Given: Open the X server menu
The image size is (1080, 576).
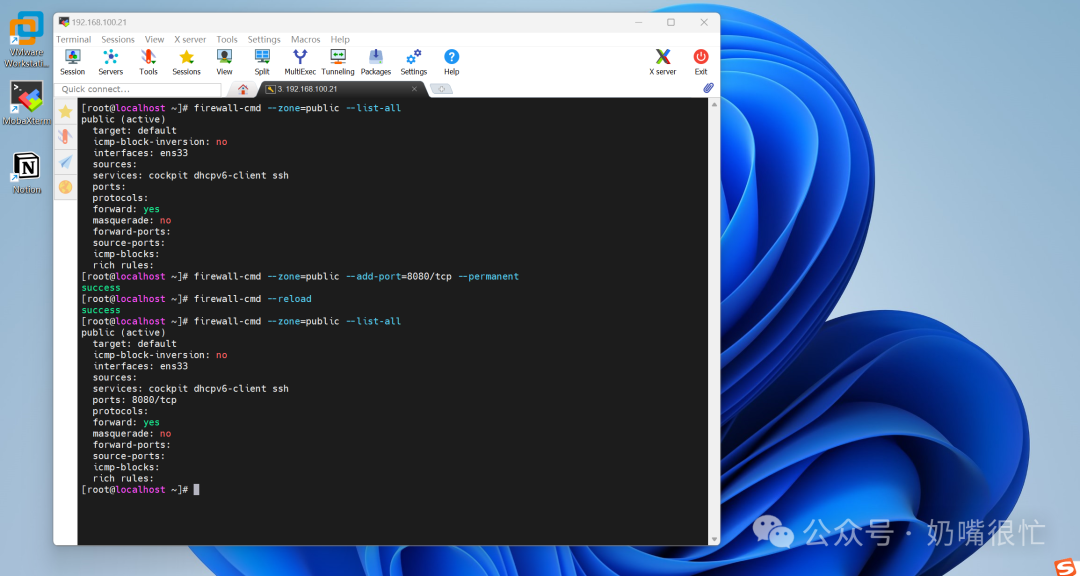Looking at the screenshot, I should click(x=190, y=39).
